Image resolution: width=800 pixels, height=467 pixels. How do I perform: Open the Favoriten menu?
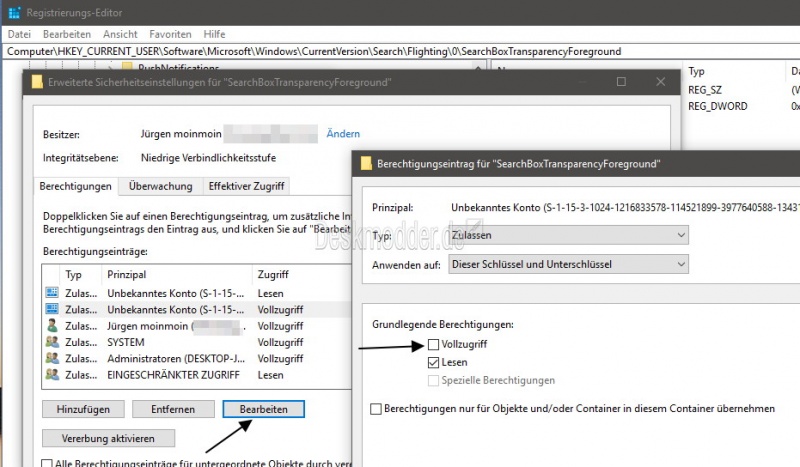tap(170, 34)
